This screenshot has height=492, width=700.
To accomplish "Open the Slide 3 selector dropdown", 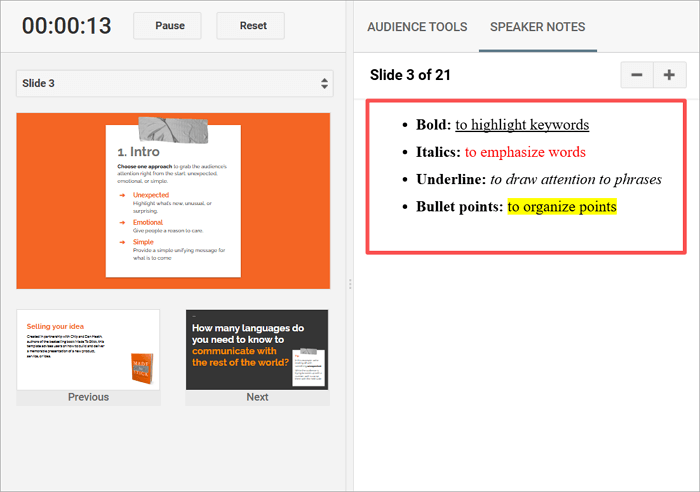I will (x=174, y=83).
